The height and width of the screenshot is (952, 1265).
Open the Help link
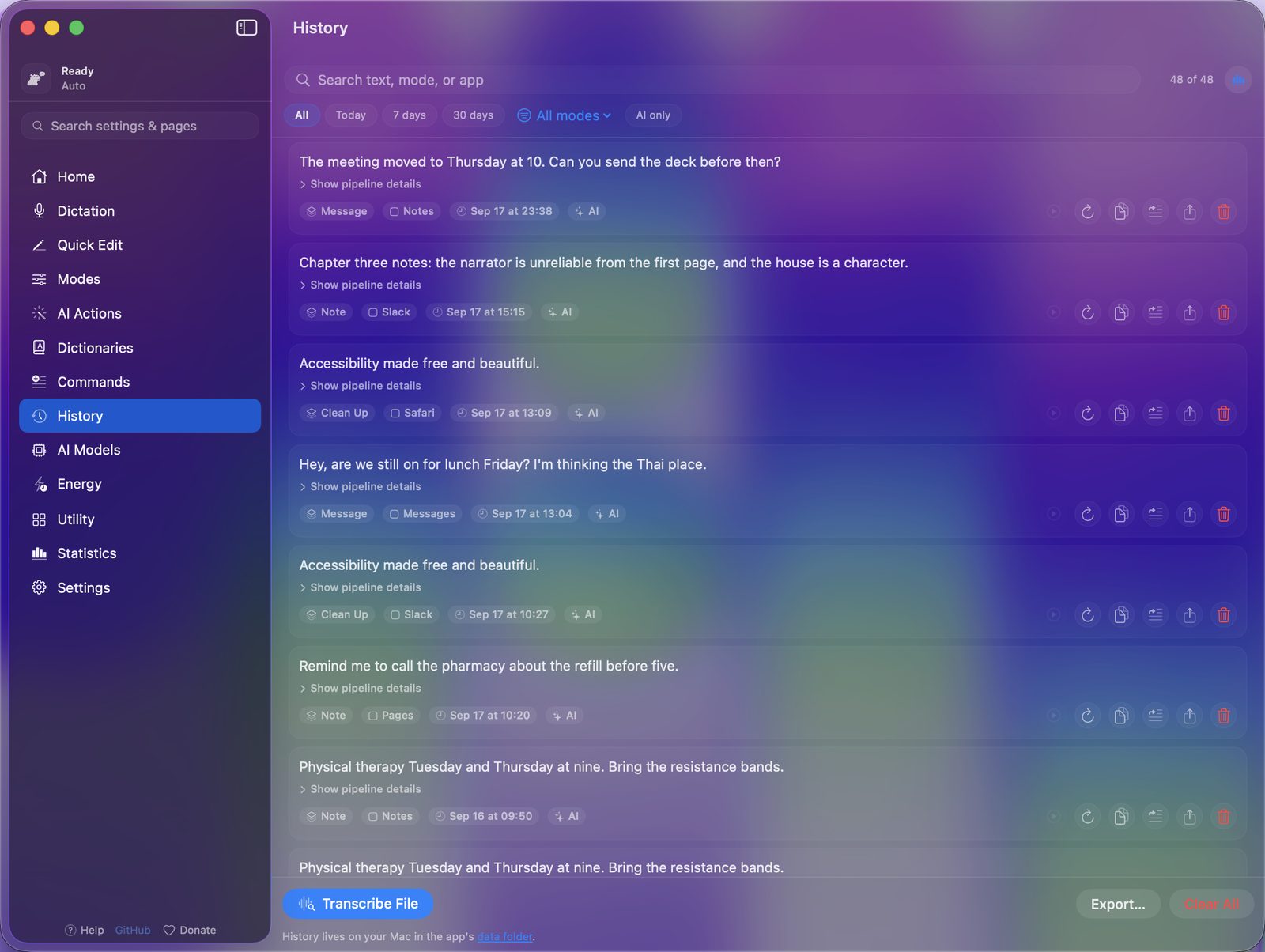tap(85, 931)
